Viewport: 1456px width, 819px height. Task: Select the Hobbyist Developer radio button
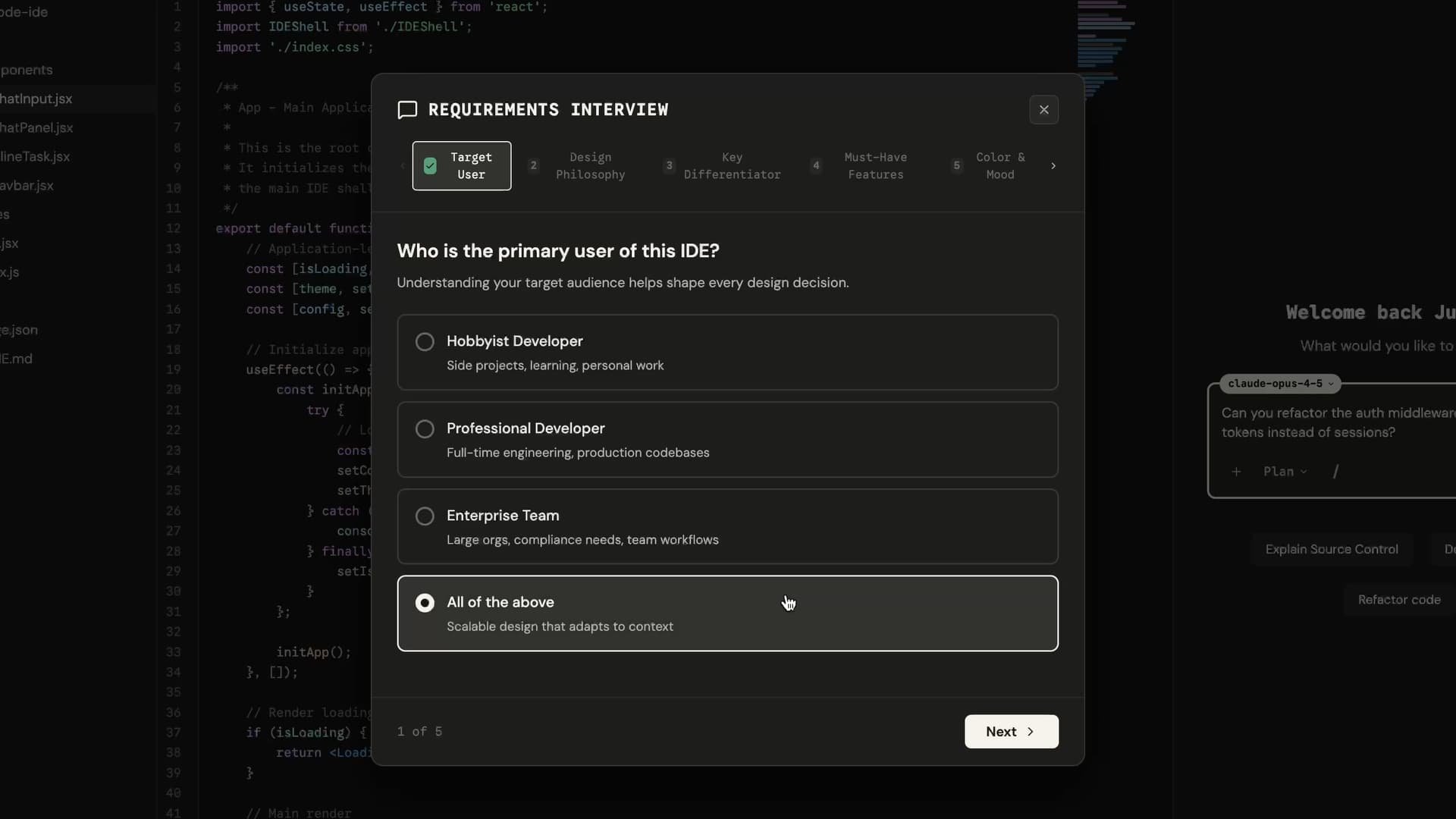click(425, 342)
